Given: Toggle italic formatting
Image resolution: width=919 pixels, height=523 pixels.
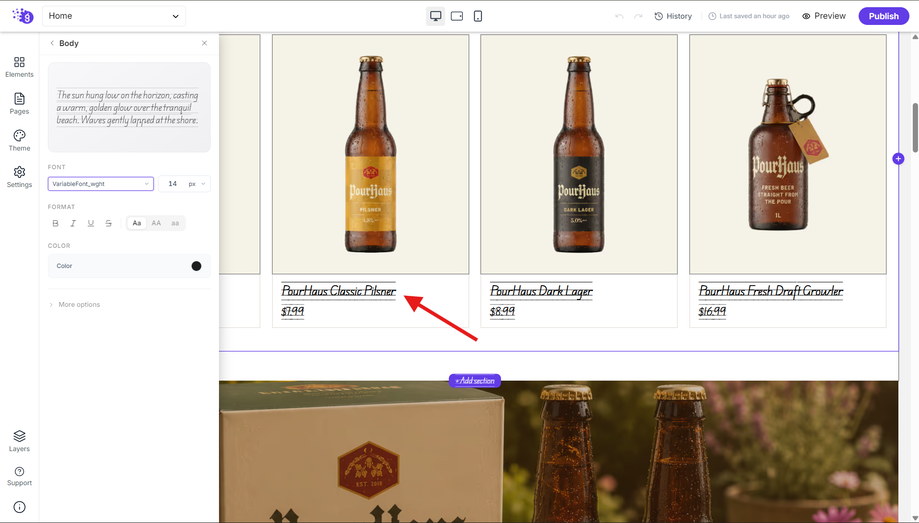Looking at the screenshot, I should click(x=73, y=223).
